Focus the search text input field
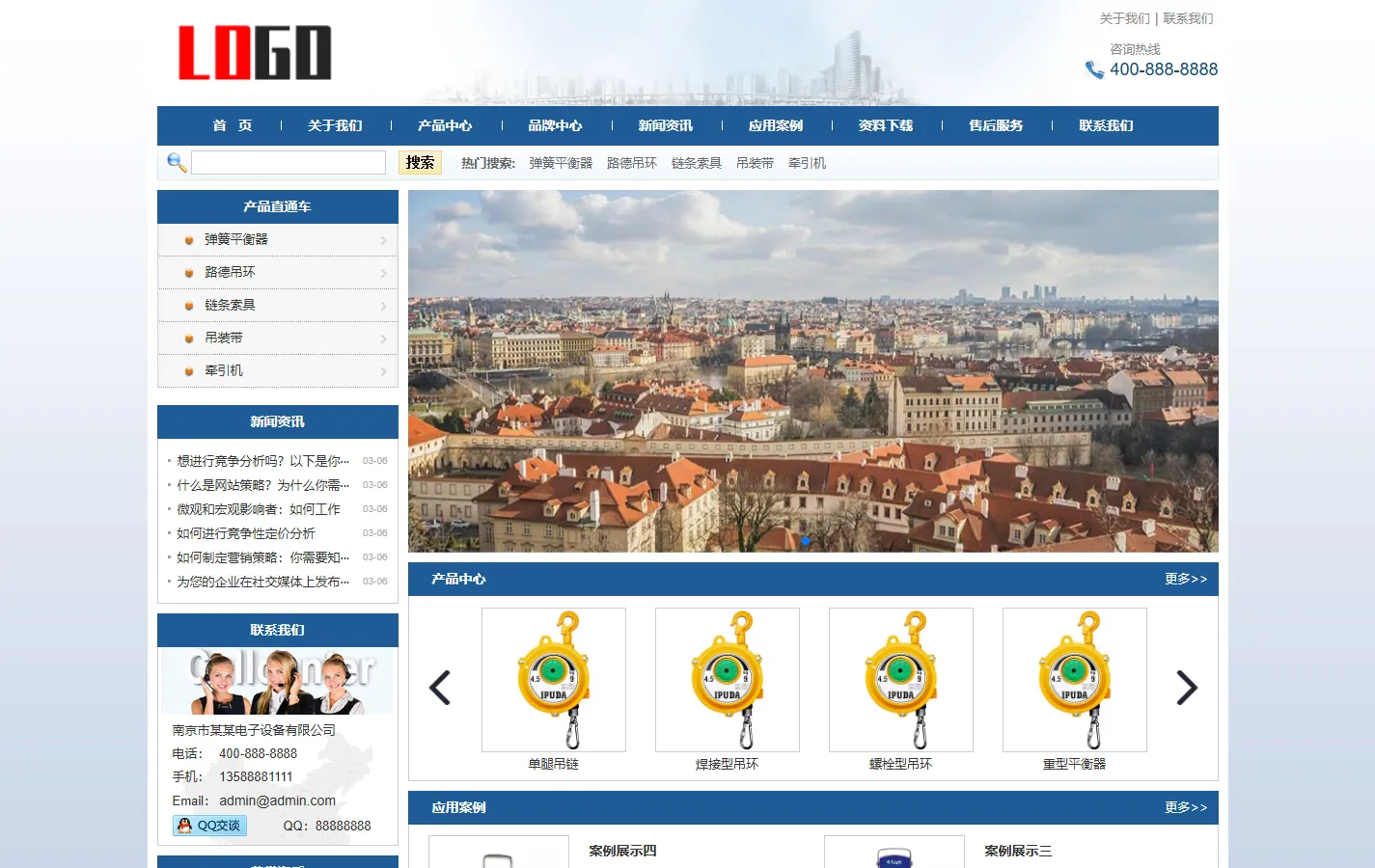Screen dimensions: 1375x868 (289, 162)
